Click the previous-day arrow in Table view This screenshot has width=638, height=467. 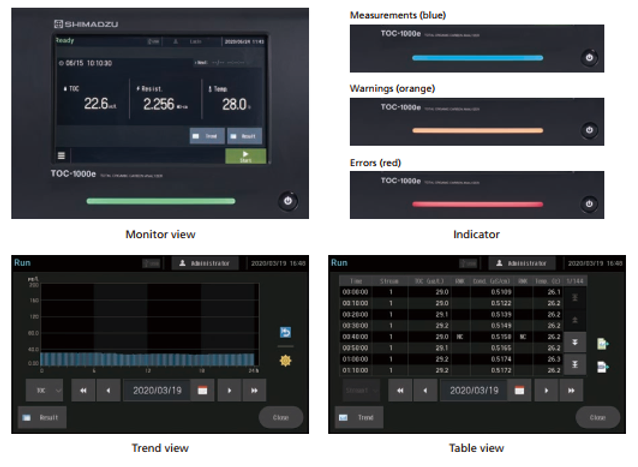pos(425,391)
